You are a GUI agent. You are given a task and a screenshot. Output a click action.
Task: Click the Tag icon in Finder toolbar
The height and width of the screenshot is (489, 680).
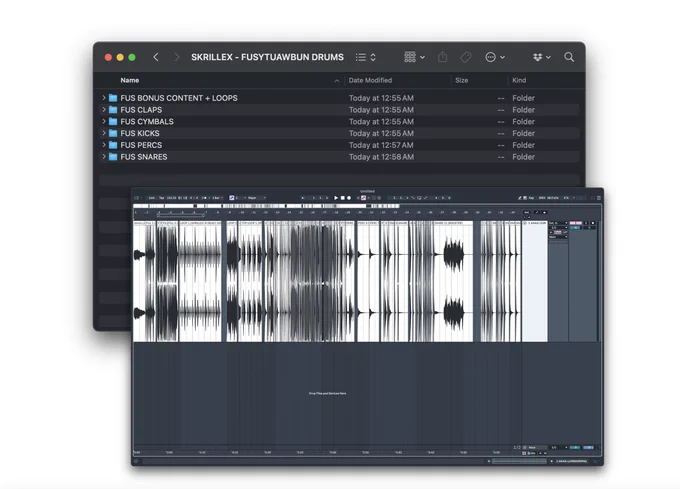[466, 57]
